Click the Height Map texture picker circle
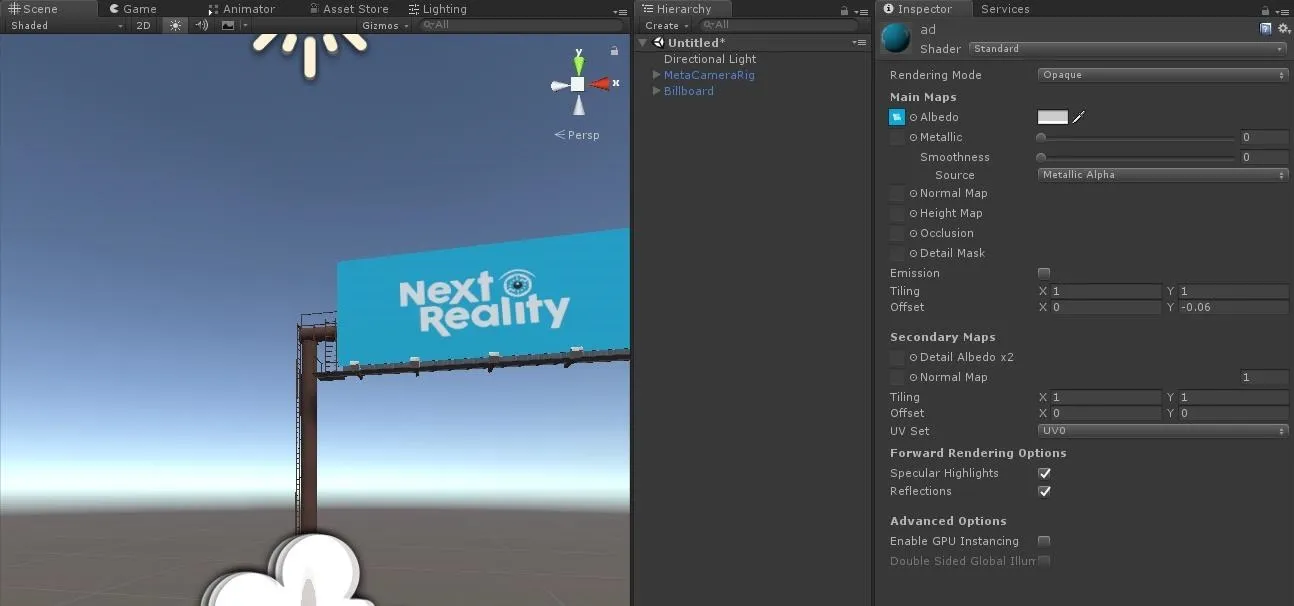Screen dimensions: 1294x606 [x=913, y=213]
